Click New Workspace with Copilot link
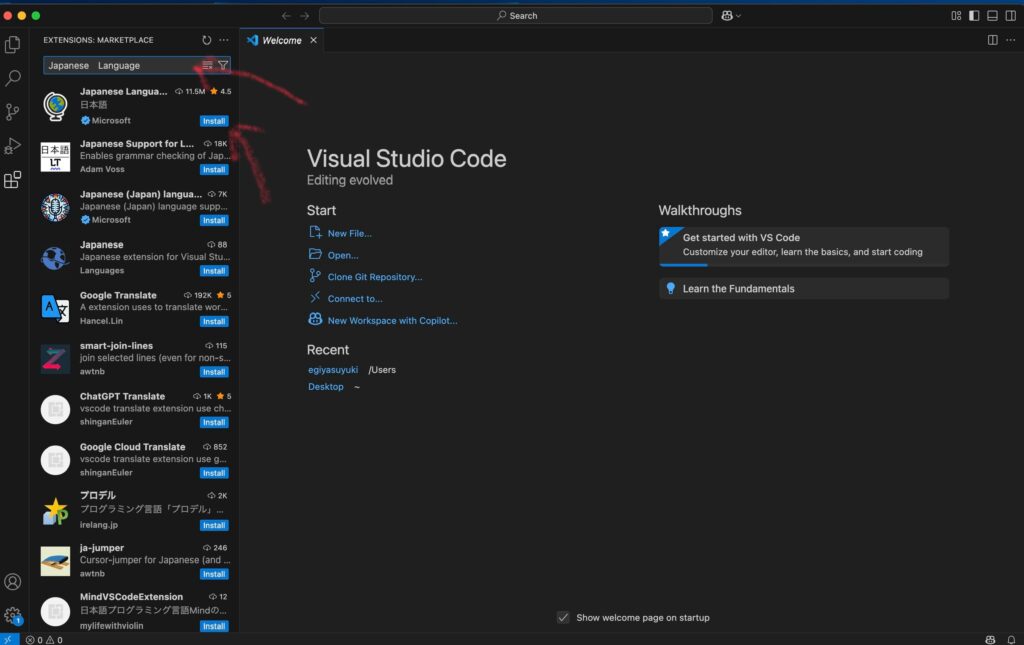Screen dimensions: 1024x645 [x=392, y=321]
